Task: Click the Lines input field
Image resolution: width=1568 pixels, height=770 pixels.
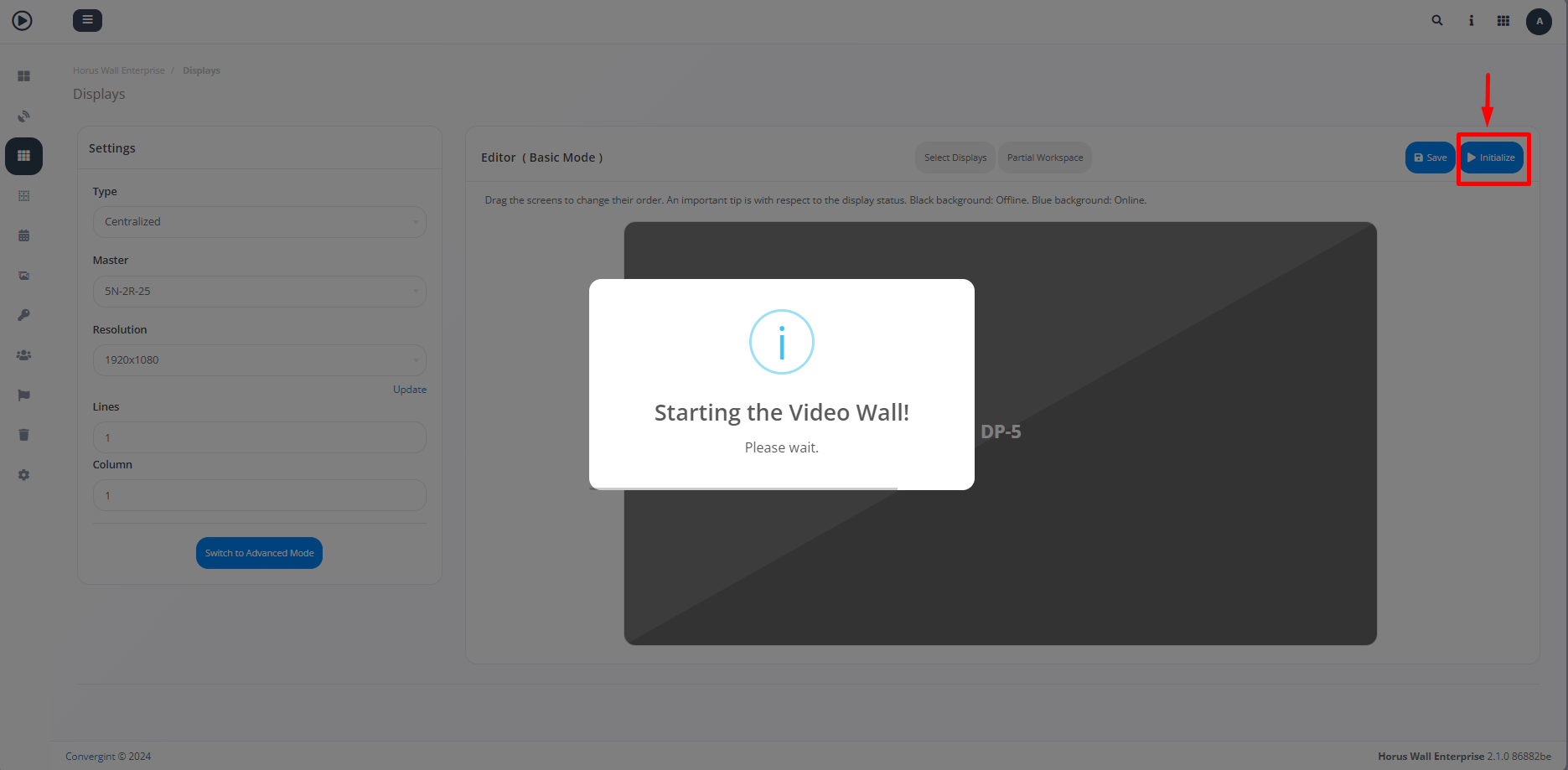Action: [259, 437]
